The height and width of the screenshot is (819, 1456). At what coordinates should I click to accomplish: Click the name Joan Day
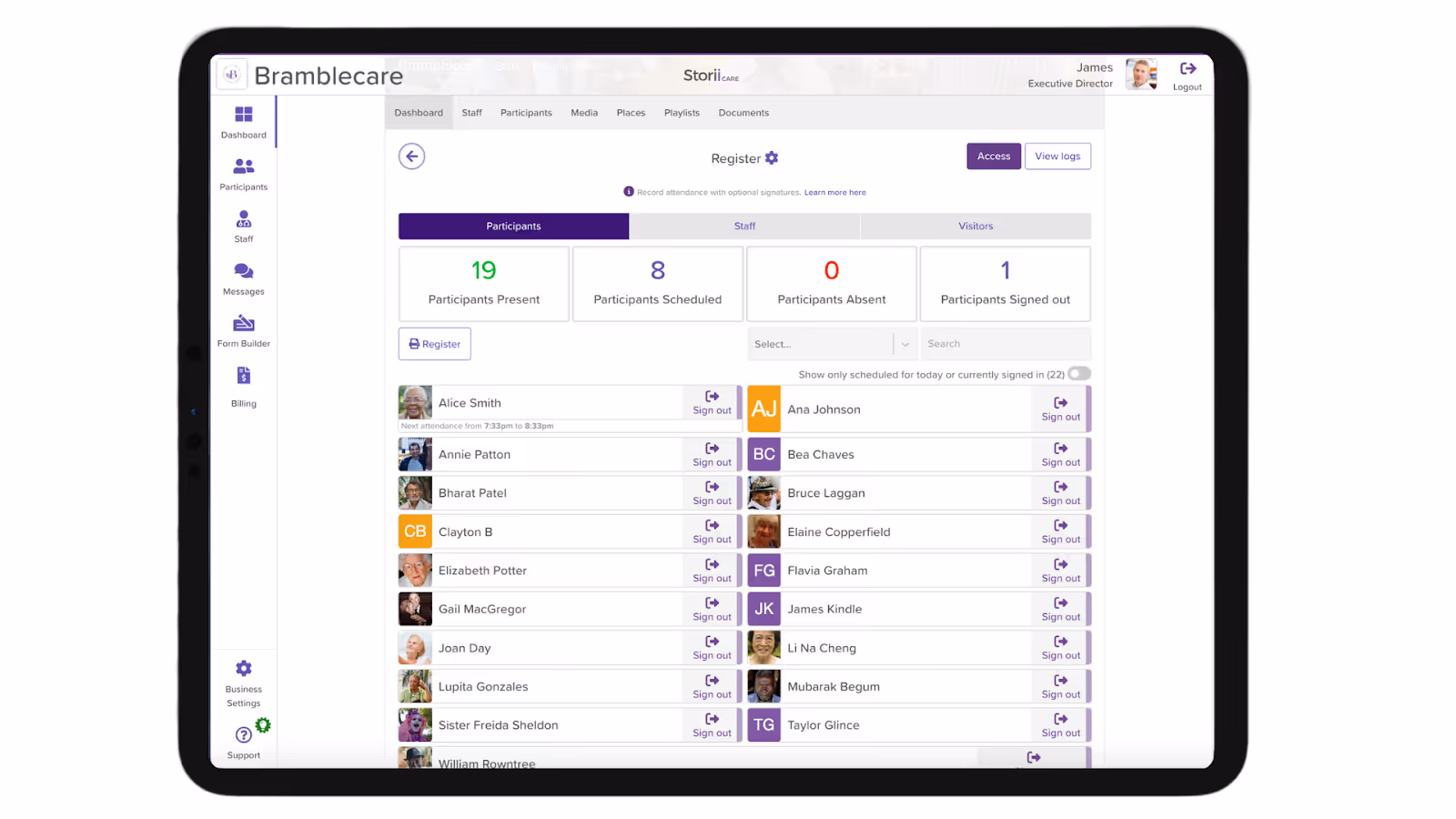click(464, 648)
